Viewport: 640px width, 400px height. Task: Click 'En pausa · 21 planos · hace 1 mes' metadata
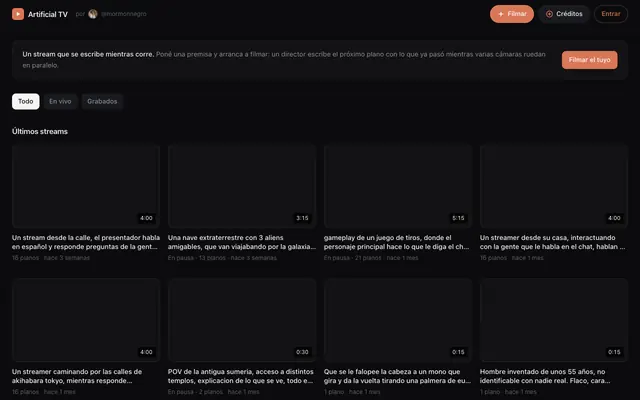click(x=371, y=258)
